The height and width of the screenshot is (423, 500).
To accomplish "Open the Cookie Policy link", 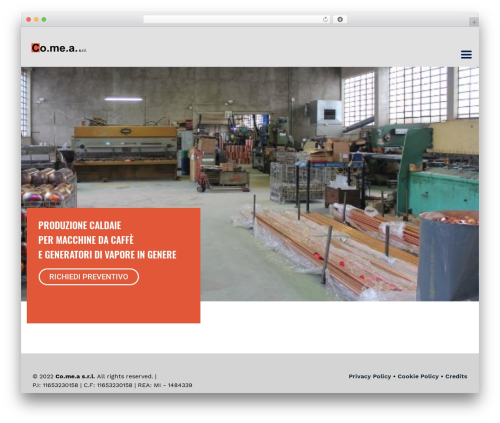I will [x=418, y=376].
